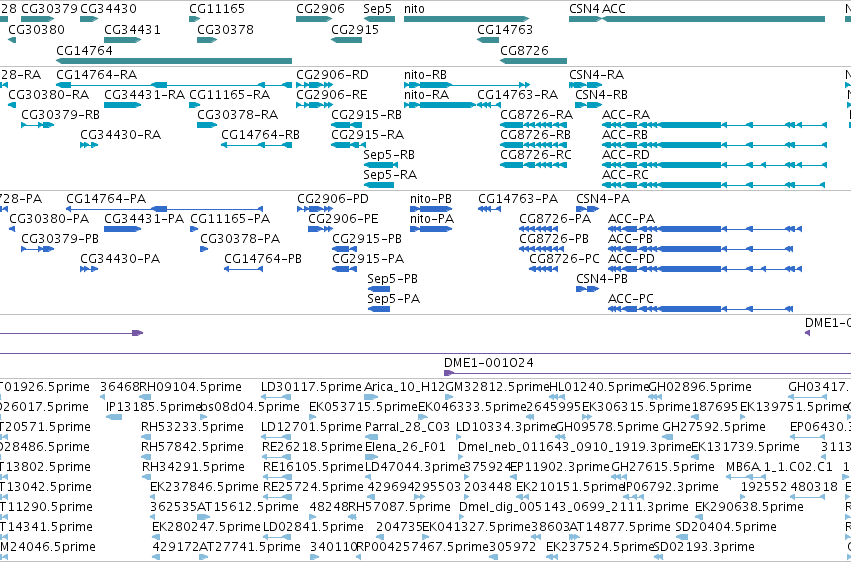Click the ACC-PC protein label
Viewport: 851px width, 562px height.
631,299
